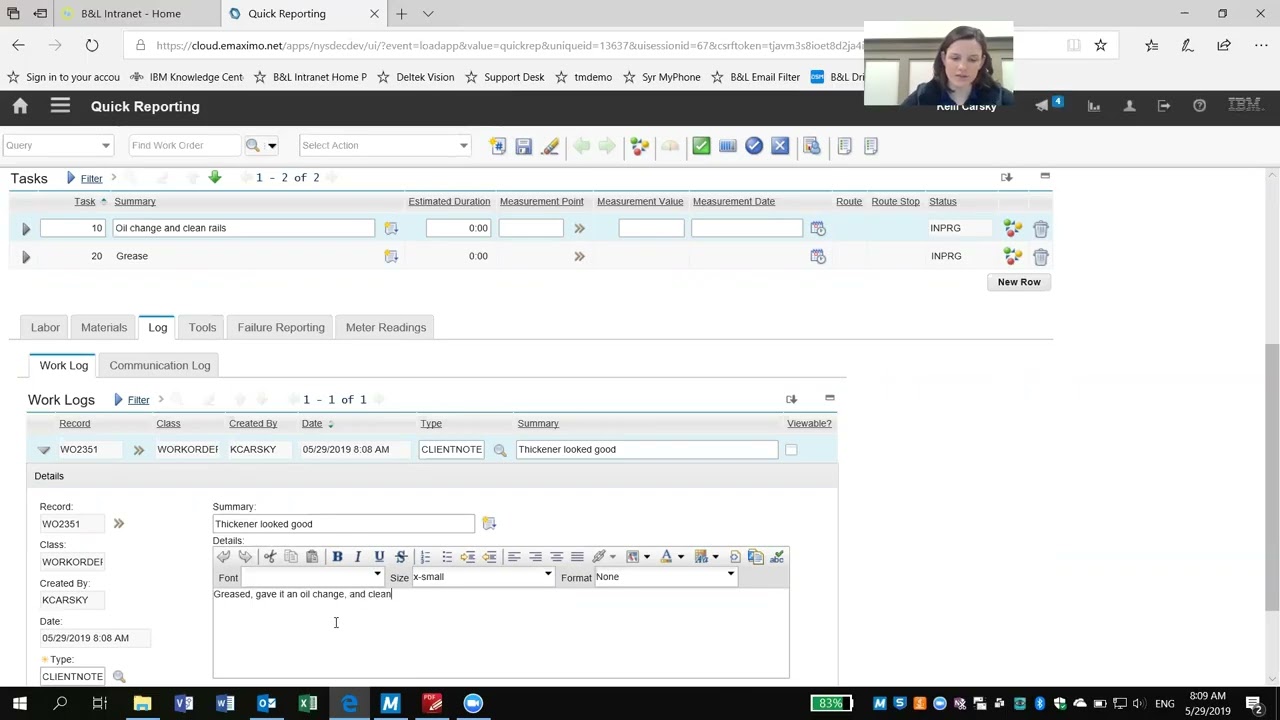This screenshot has height=720, width=1280.
Task: Delete task 10 via the trash icon
Action: click(1040, 229)
